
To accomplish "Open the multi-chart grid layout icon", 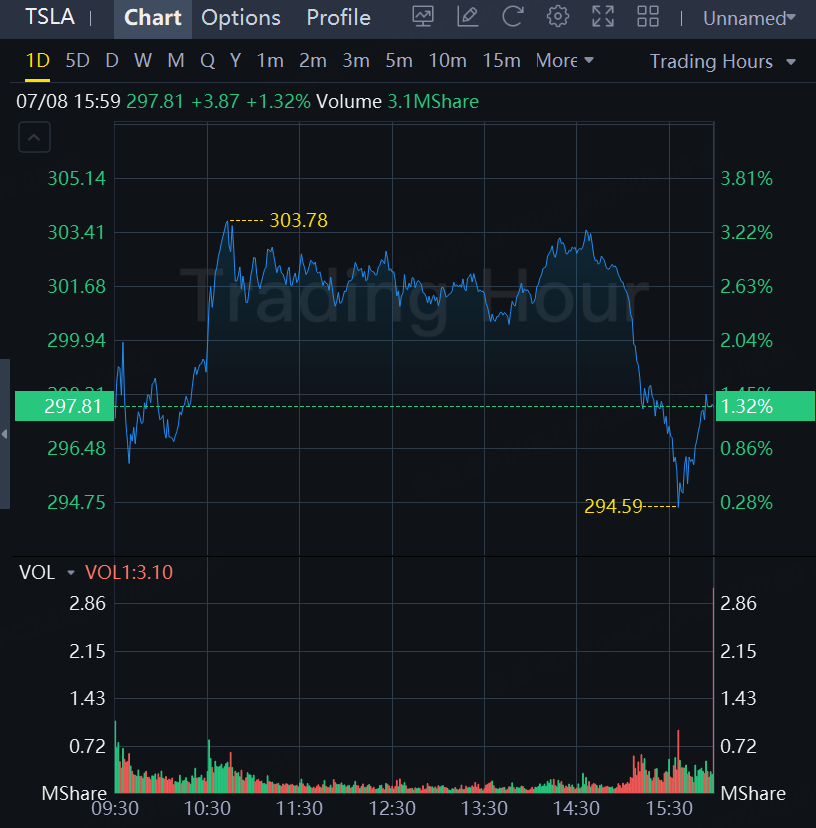I will [x=648, y=17].
